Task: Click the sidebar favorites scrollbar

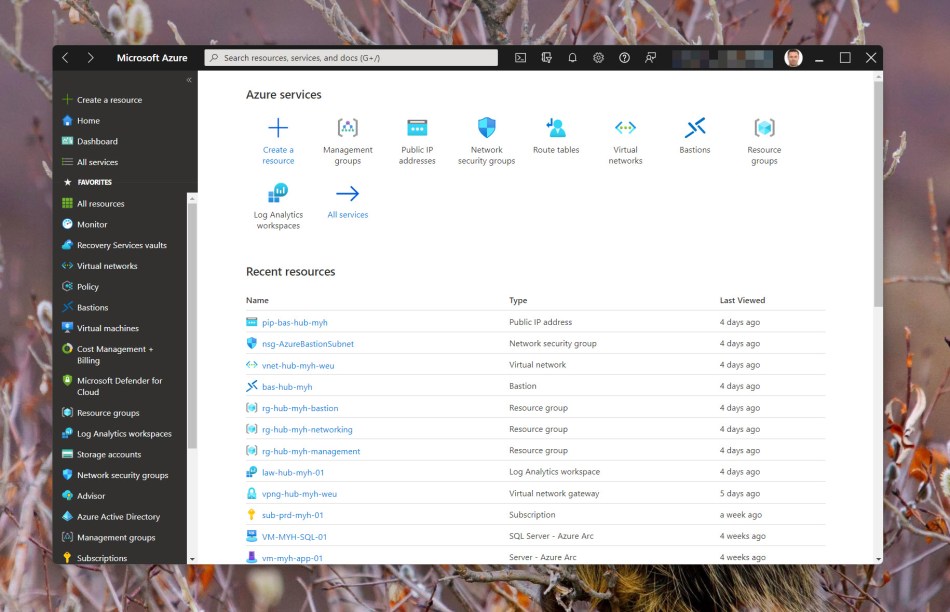Action: (192, 326)
